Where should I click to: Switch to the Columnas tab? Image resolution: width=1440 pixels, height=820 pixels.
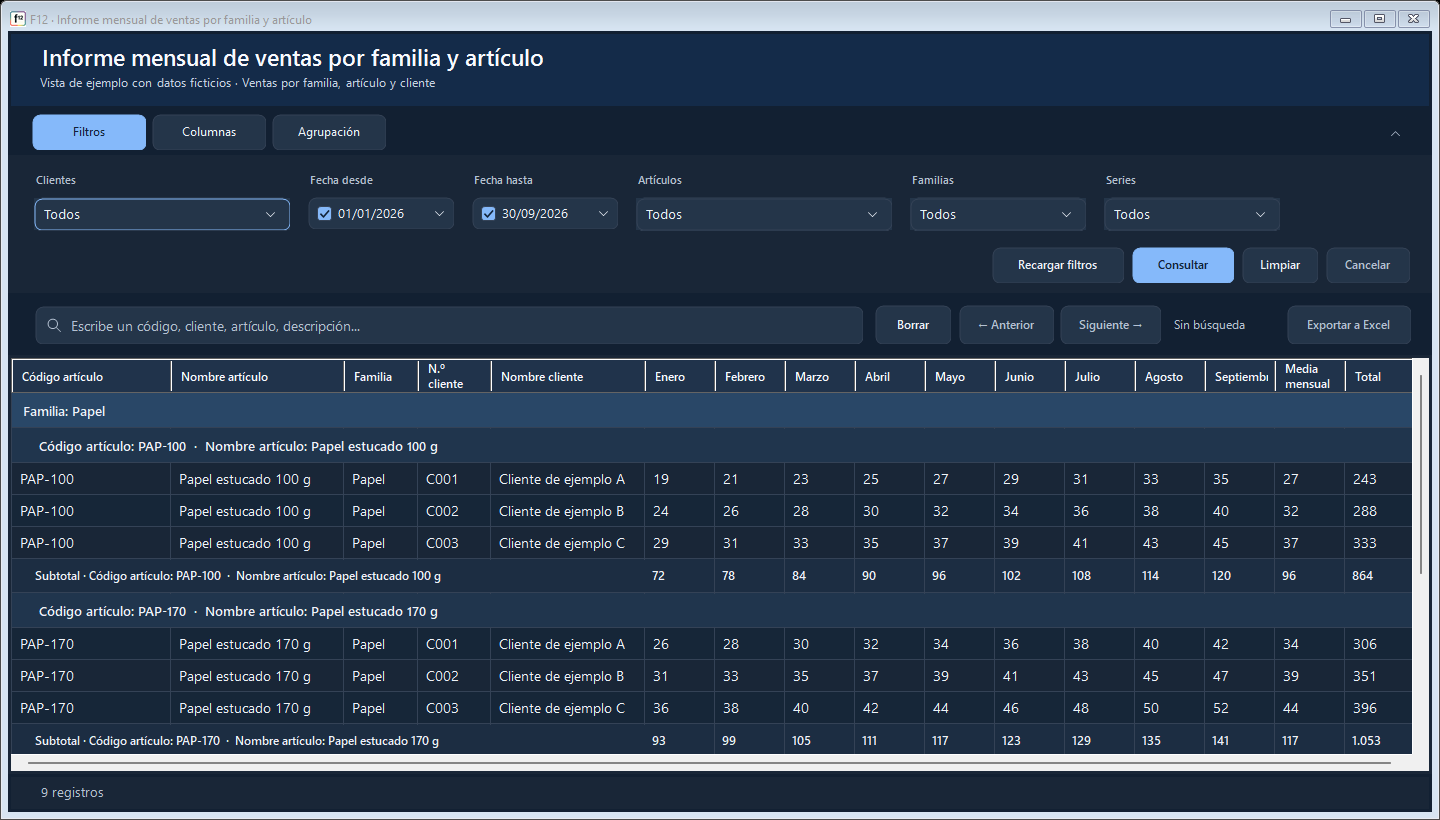[x=209, y=132]
